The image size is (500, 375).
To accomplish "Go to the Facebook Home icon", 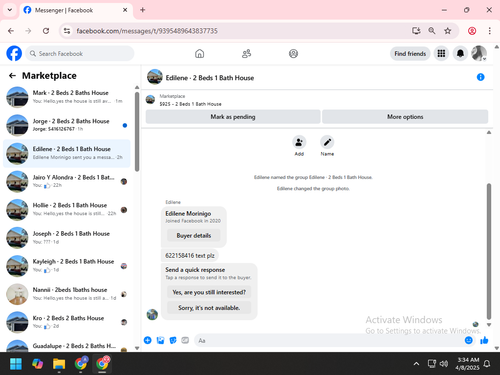I will 199,54.
